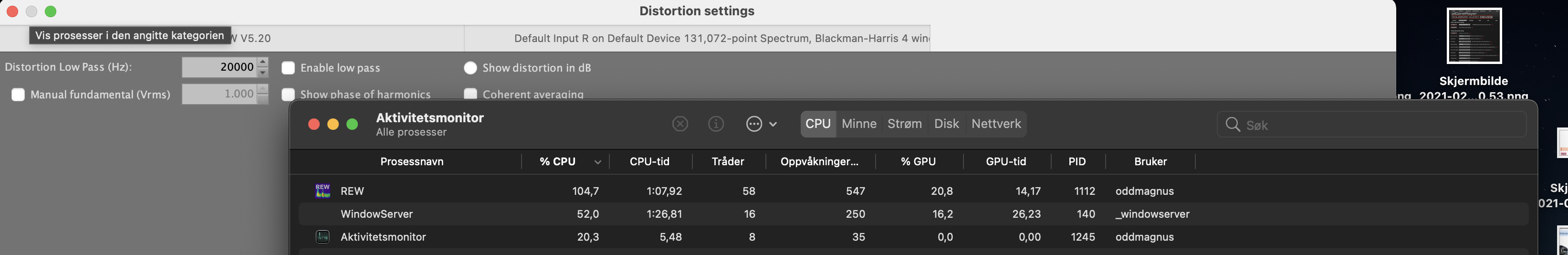The height and width of the screenshot is (255, 1568).
Task: Toggle % CPU column sort order chevron
Action: (598, 162)
